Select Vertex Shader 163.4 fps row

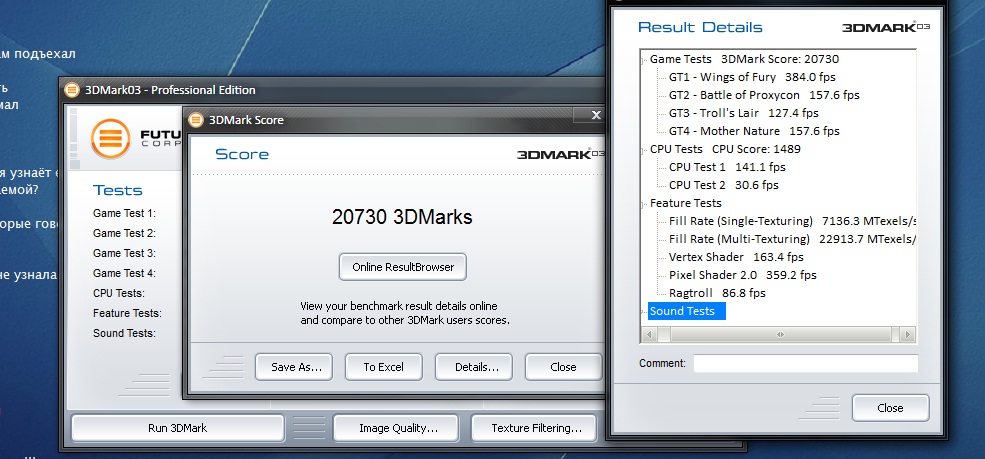[x=736, y=257]
